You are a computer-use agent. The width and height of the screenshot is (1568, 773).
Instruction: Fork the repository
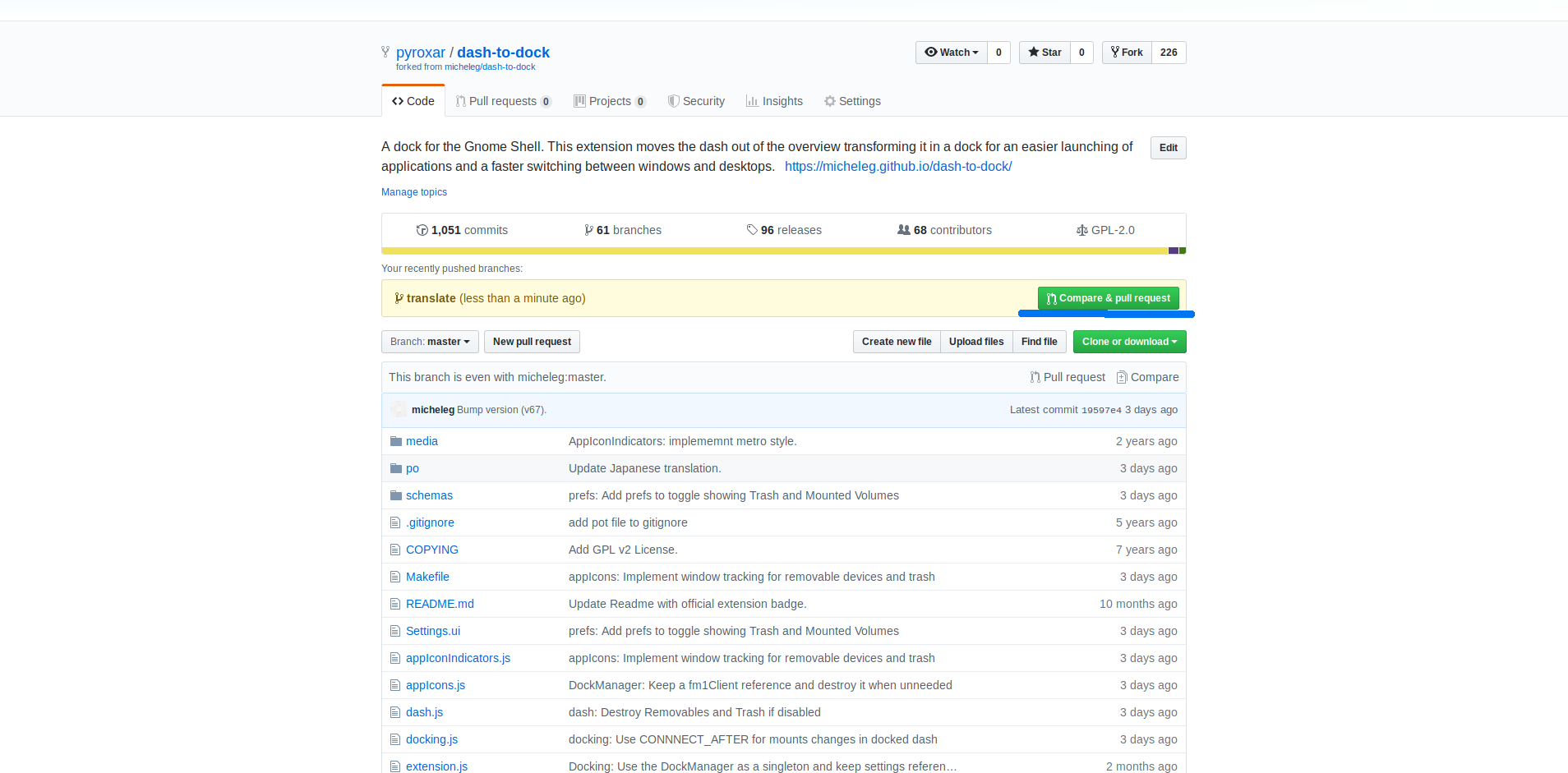1127,53
